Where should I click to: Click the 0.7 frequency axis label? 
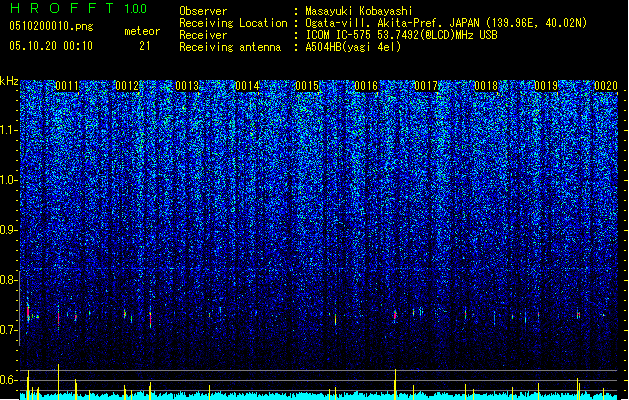(9, 330)
